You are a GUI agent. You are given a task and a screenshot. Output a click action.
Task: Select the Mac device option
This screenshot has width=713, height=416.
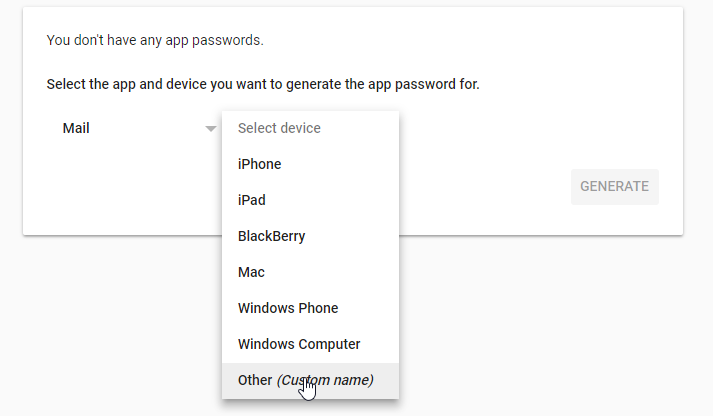click(251, 272)
